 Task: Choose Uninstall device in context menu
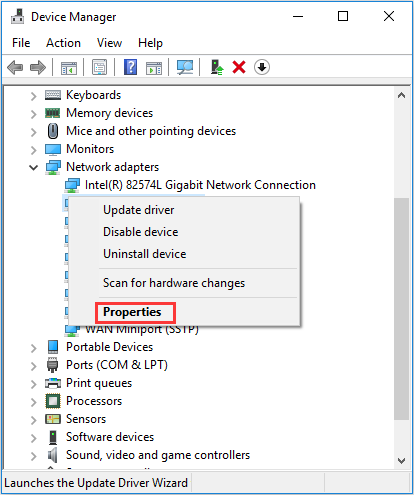(145, 254)
